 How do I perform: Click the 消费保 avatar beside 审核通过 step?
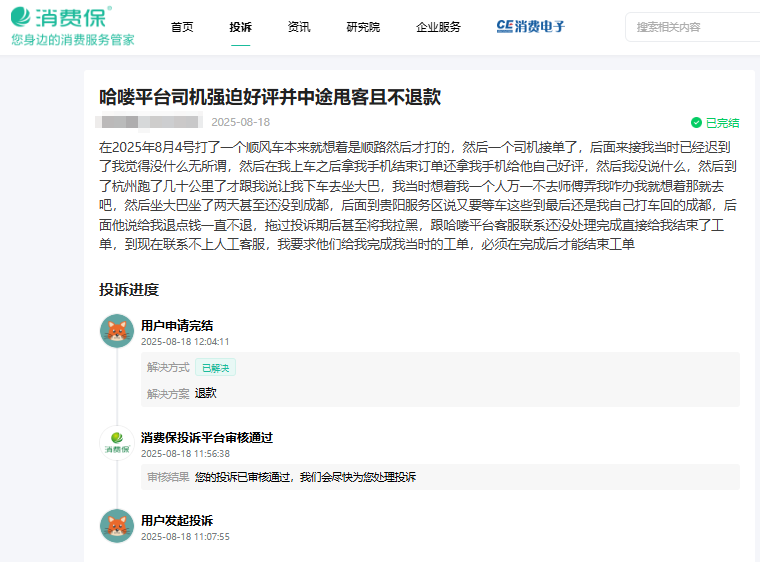coord(117,443)
